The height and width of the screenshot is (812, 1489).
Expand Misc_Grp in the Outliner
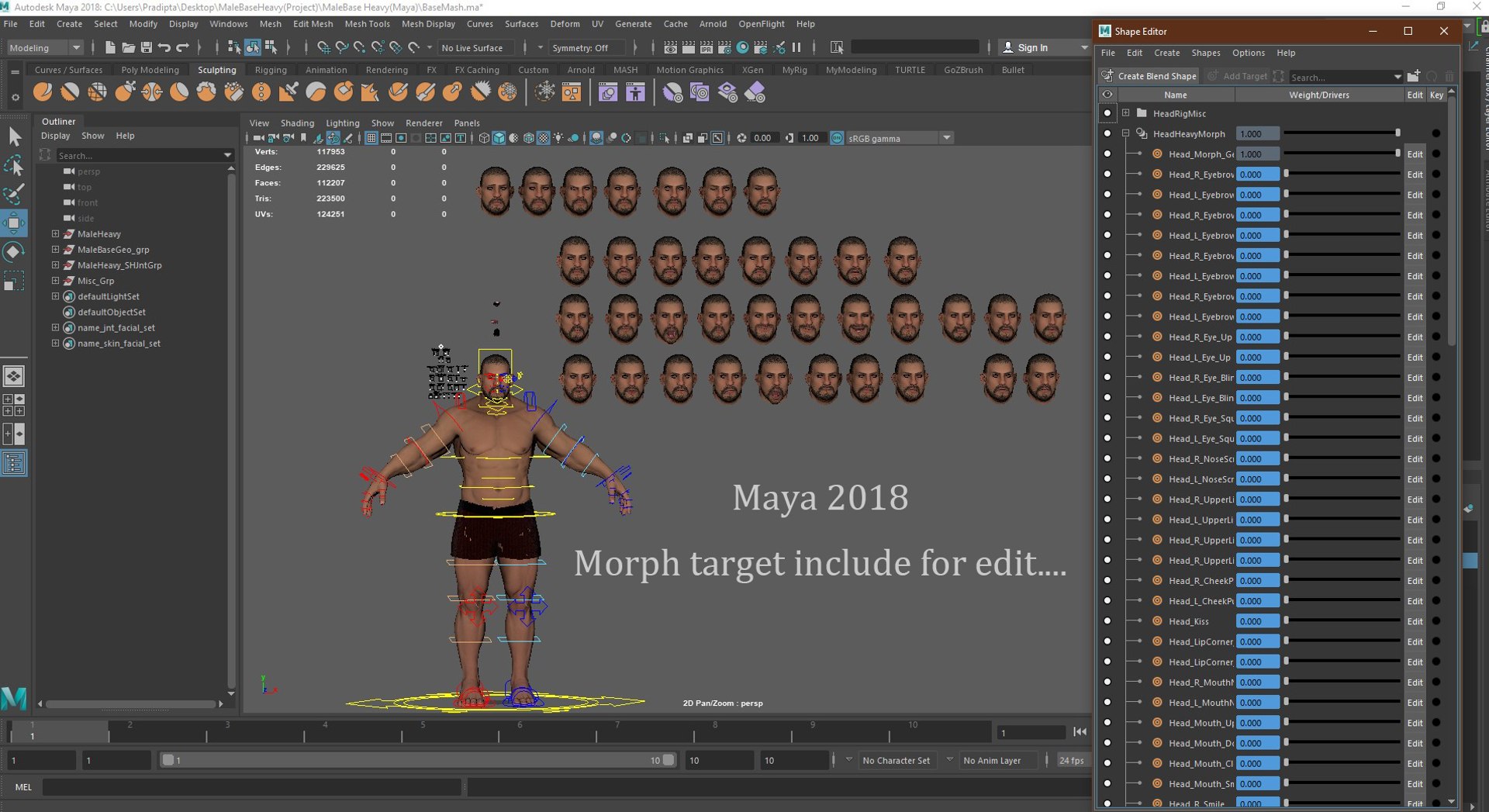click(x=55, y=280)
